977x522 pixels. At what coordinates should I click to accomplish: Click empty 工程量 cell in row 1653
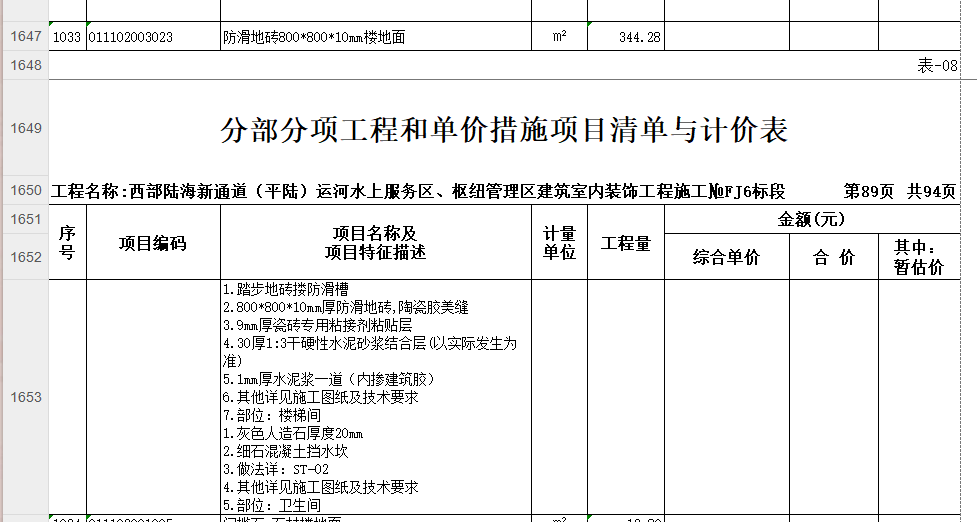click(626, 397)
